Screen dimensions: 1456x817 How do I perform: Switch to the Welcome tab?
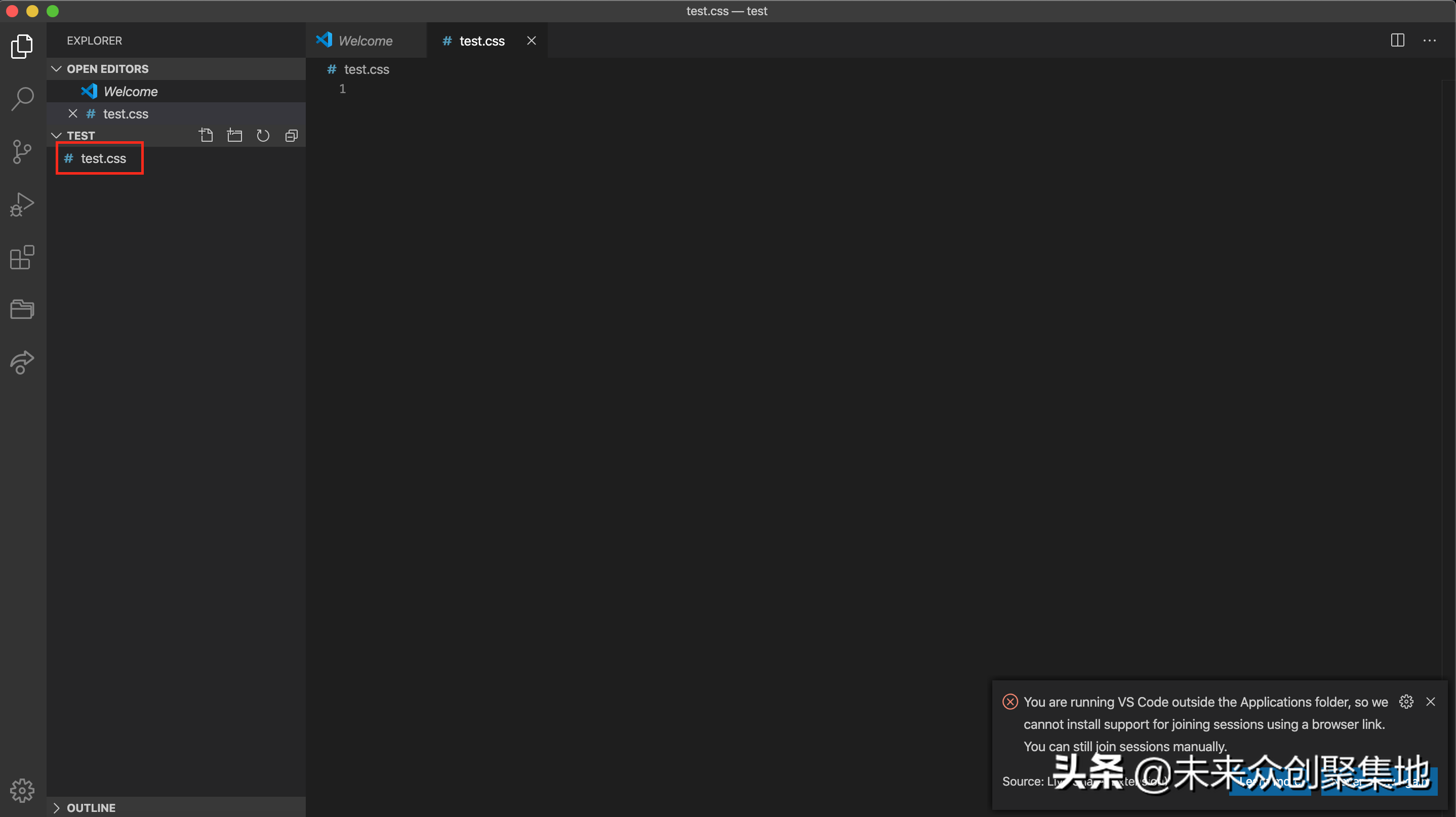pos(365,40)
